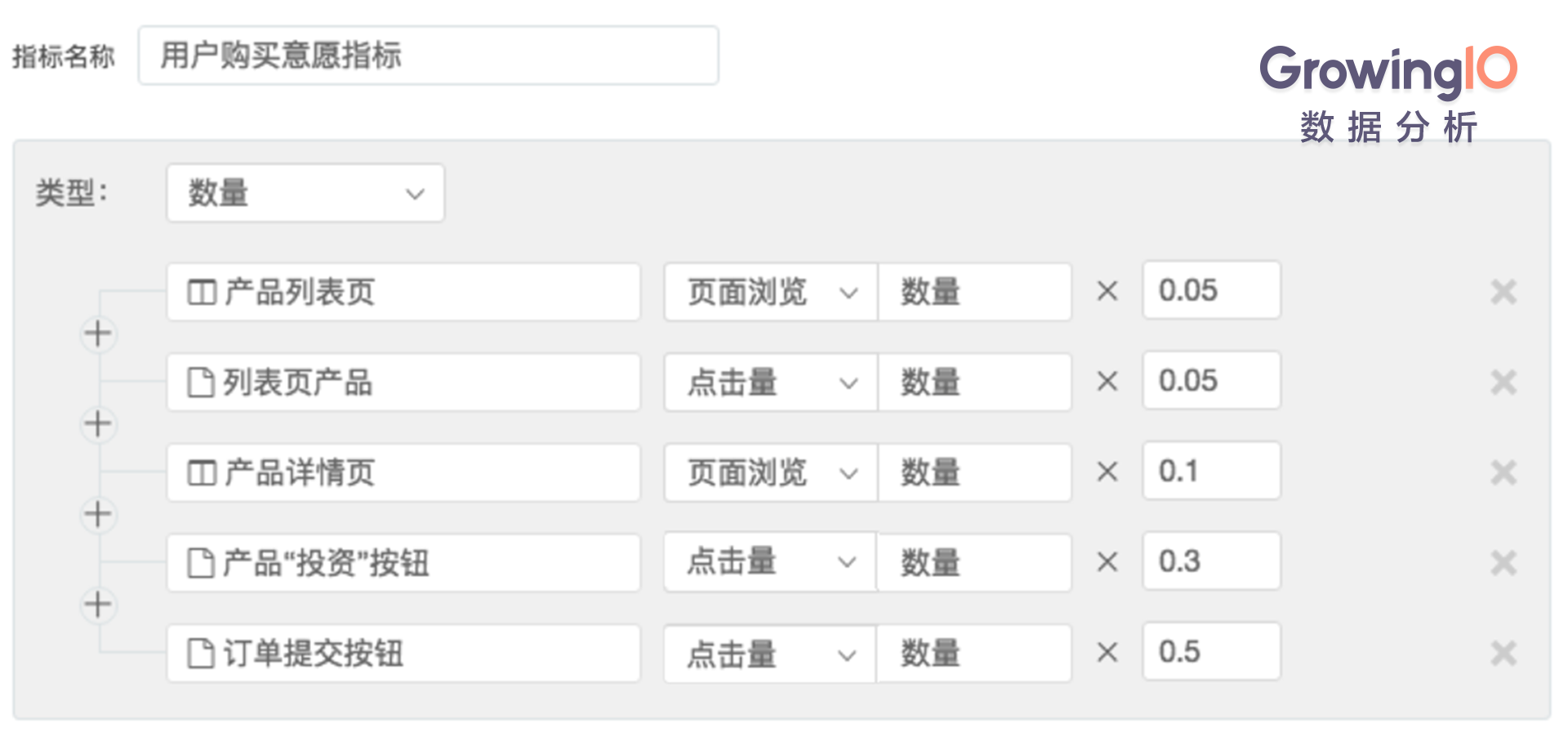1568x731 pixels.
Task: Open 点击量 dropdown for 列表页产品
Action: pyautogui.click(x=771, y=382)
